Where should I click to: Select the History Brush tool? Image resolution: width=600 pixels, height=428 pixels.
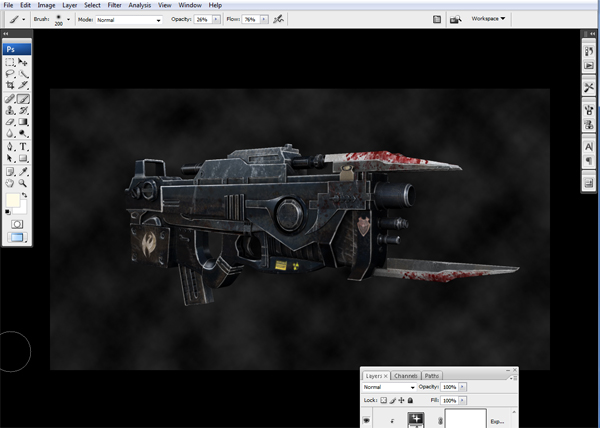click(x=23, y=111)
